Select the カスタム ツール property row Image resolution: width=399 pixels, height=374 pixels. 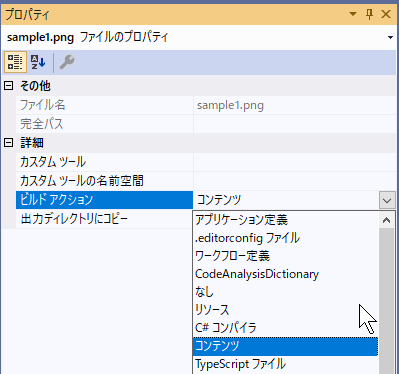104,162
